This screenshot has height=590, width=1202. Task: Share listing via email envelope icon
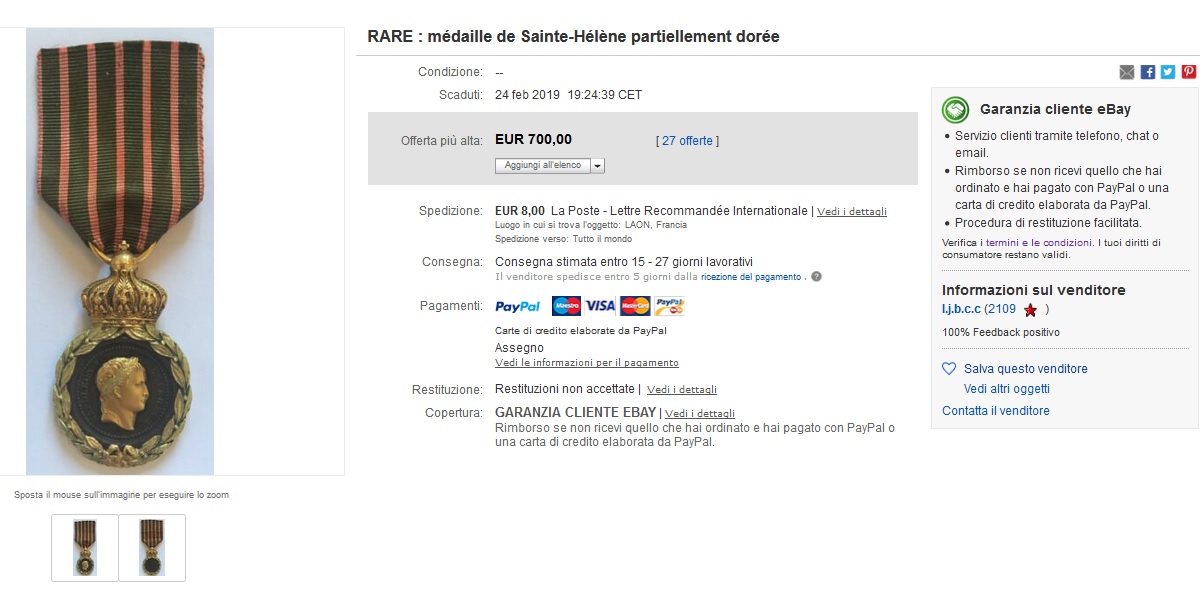(x=1127, y=72)
